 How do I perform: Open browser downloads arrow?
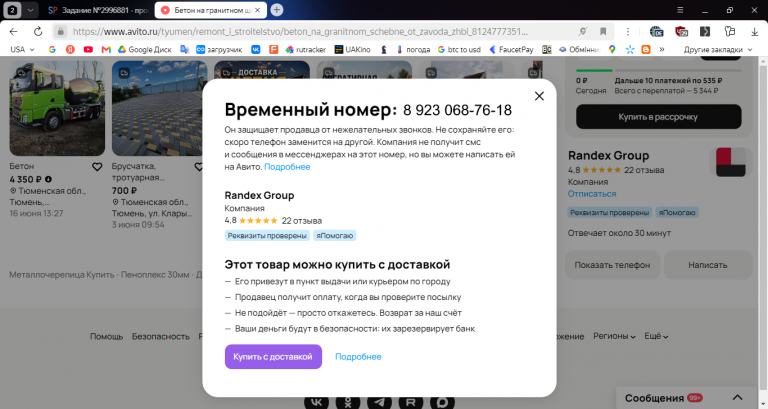point(754,32)
